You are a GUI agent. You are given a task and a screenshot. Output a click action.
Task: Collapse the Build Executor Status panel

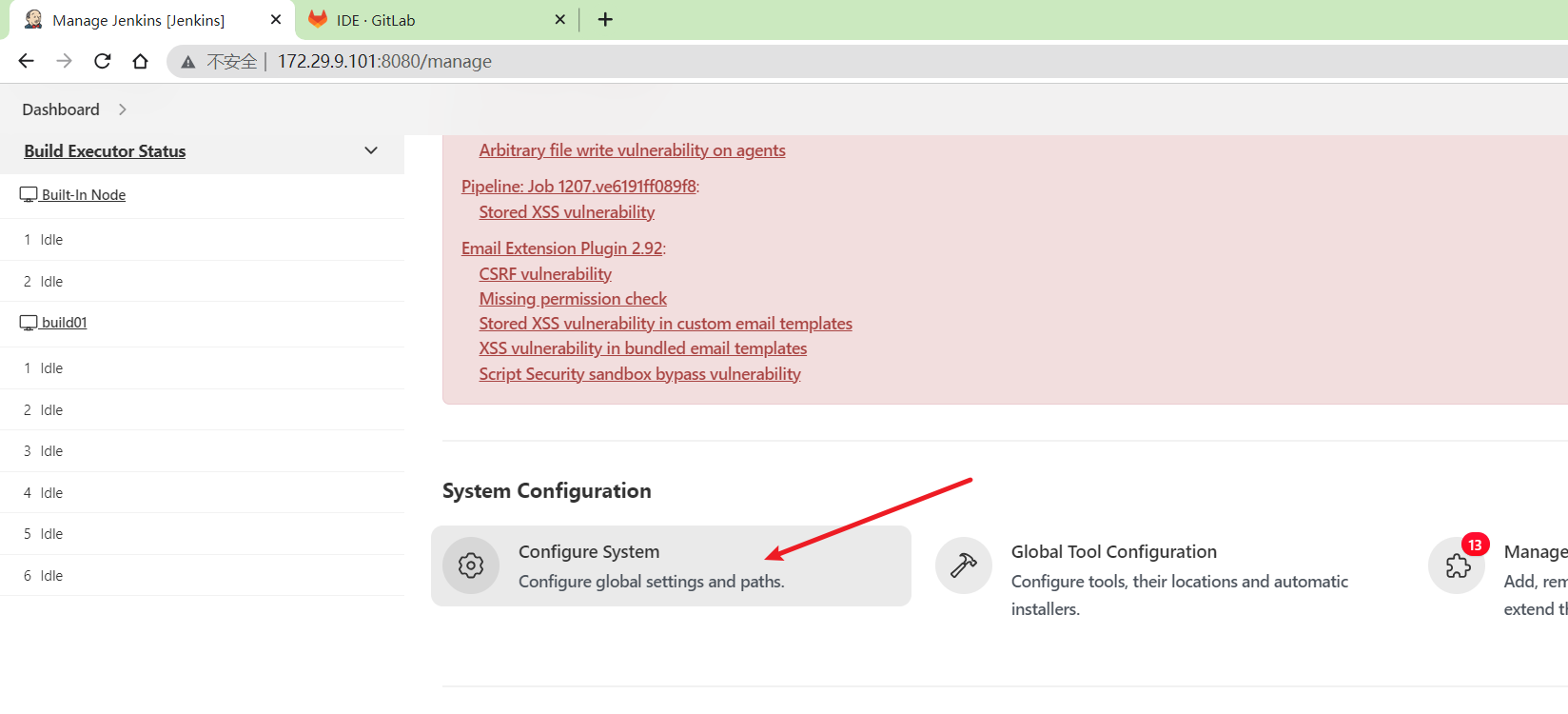click(x=371, y=150)
